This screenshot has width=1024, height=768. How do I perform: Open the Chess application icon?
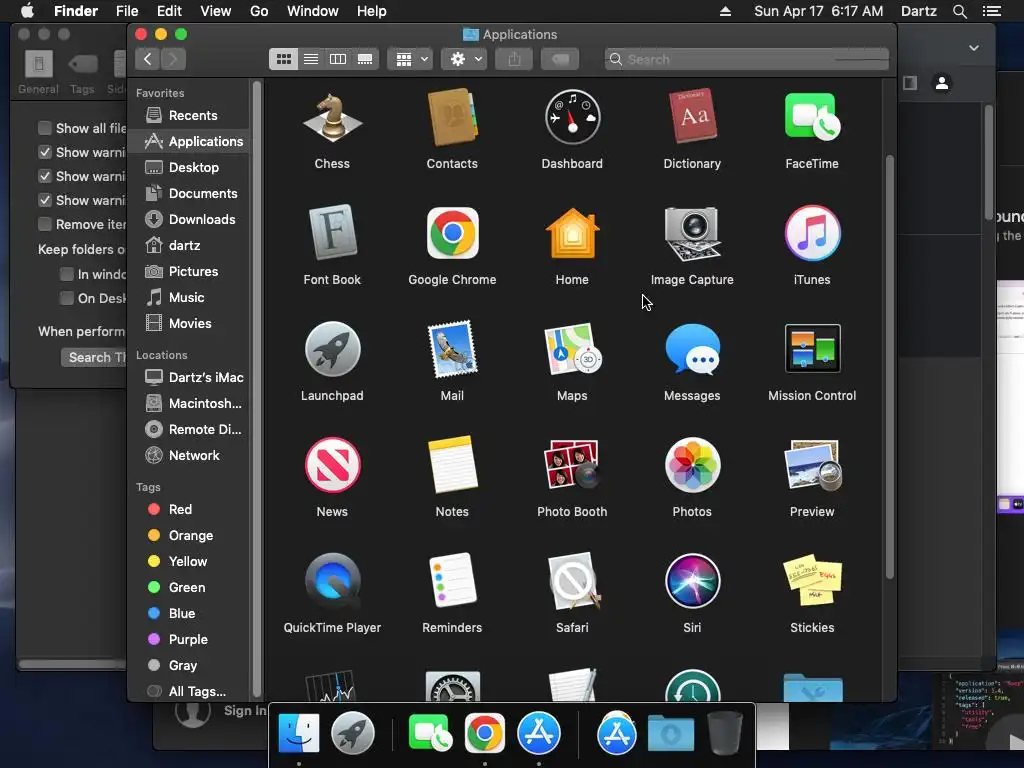(332, 119)
